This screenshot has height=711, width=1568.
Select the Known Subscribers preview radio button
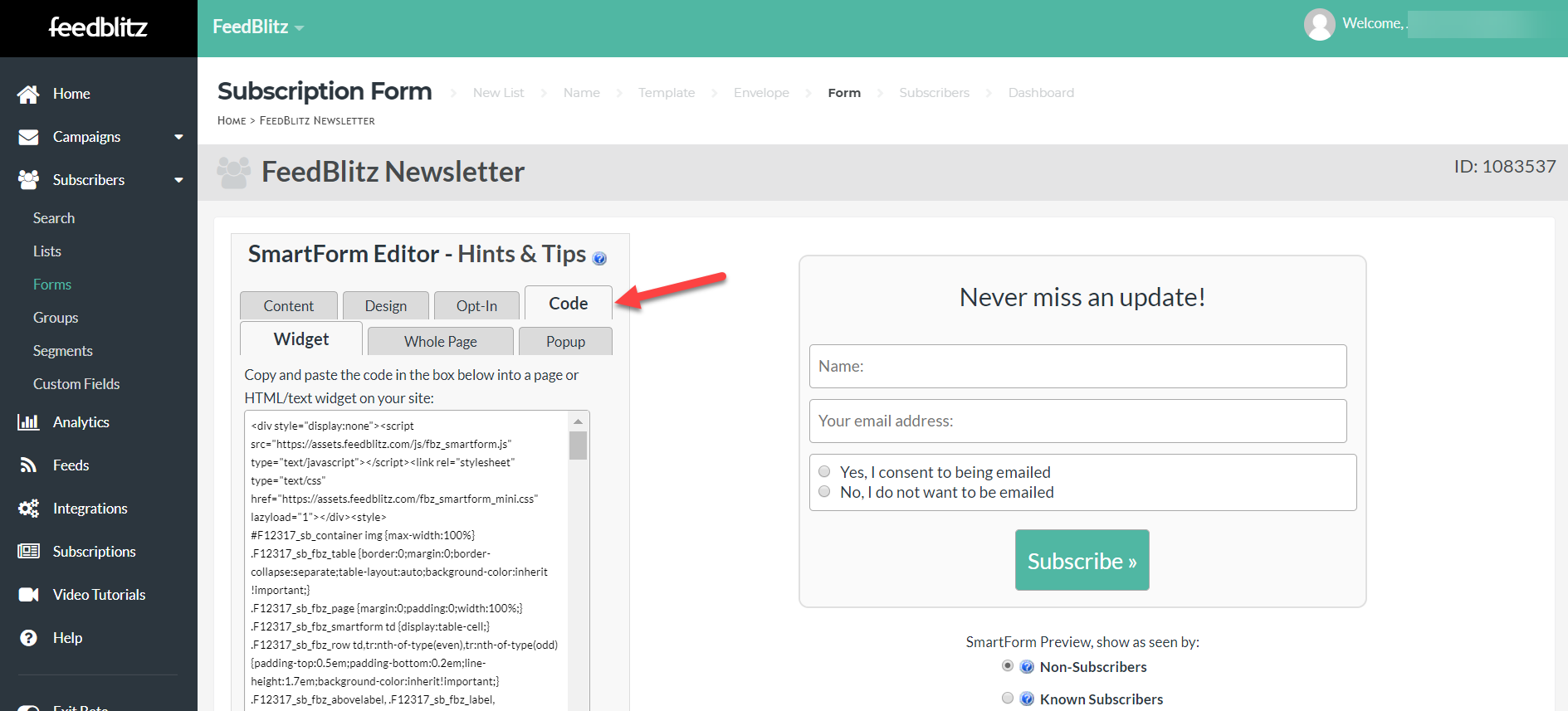1007,698
